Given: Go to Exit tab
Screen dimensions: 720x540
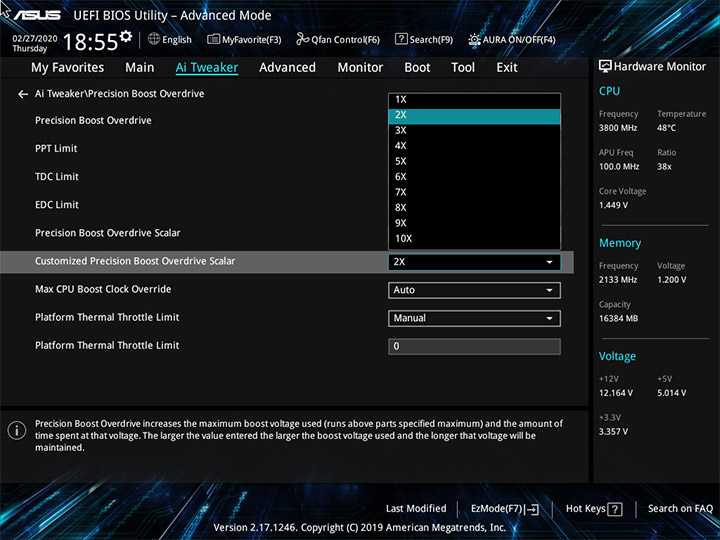Looking at the screenshot, I should coord(506,68).
